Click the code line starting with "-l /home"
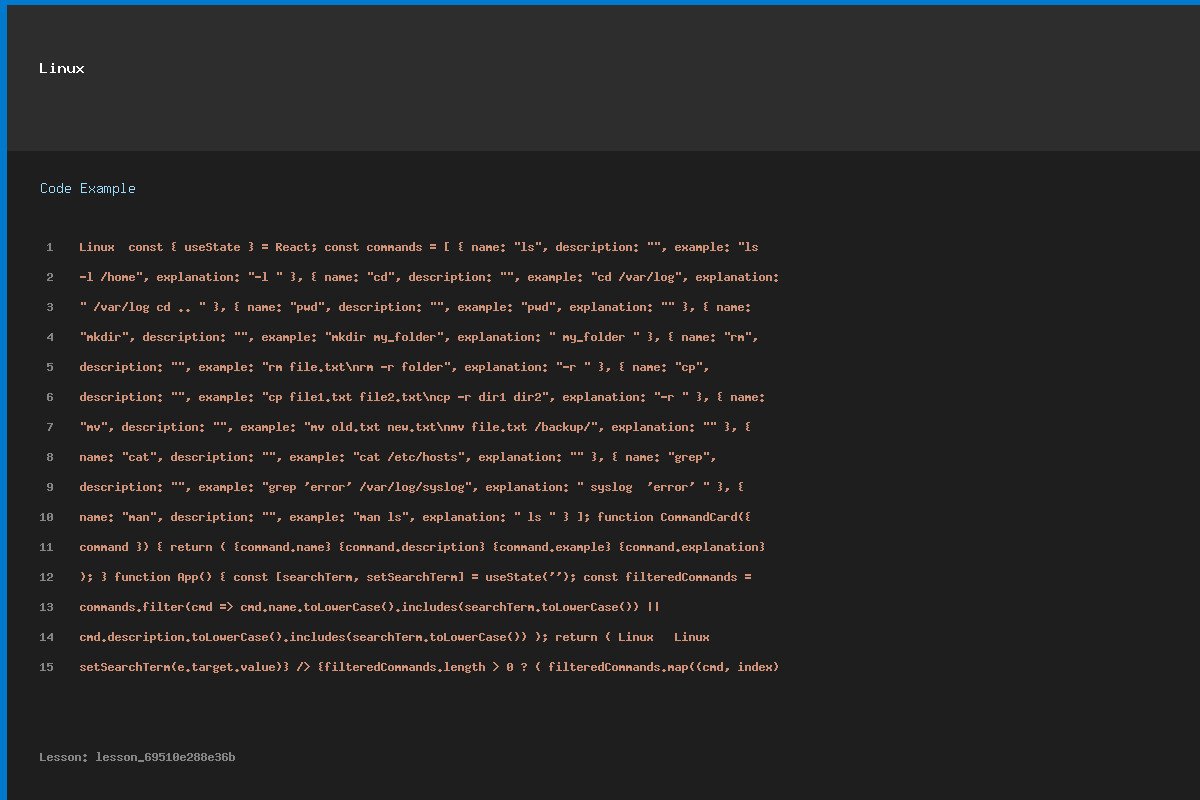Image resolution: width=1200 pixels, height=800 pixels. pyautogui.click(x=429, y=277)
